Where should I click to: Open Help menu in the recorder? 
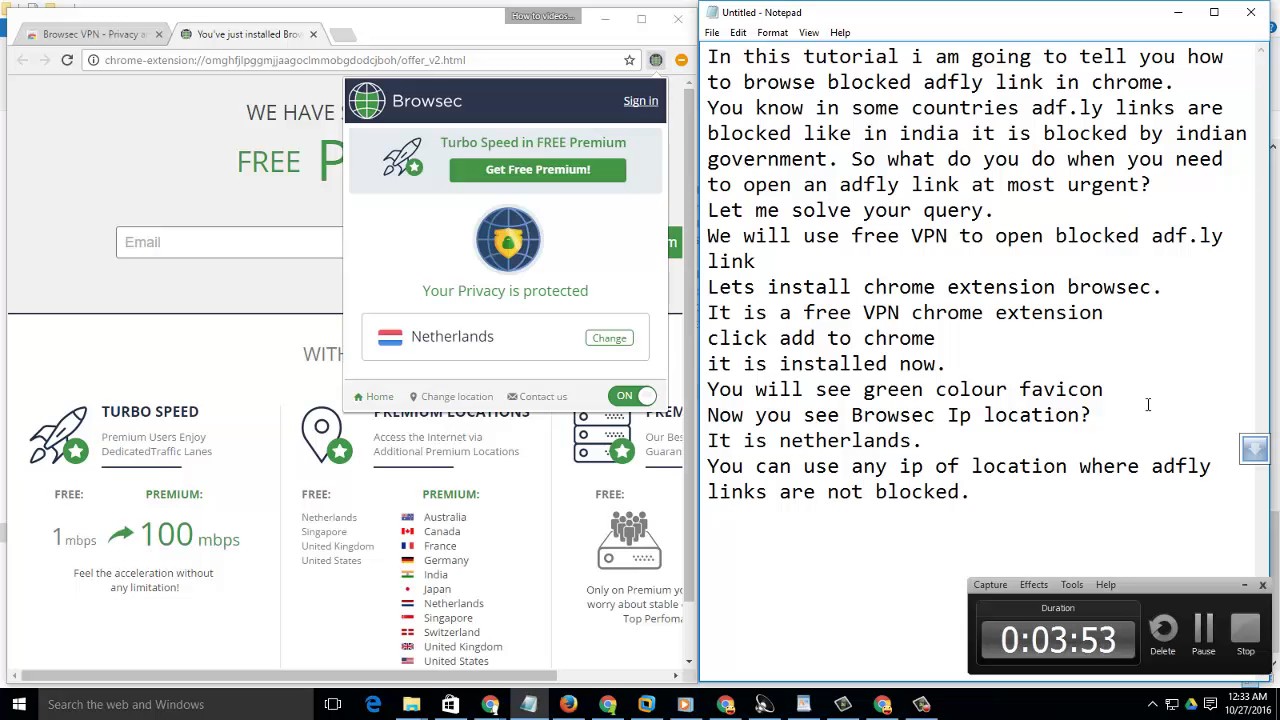[x=1106, y=585]
